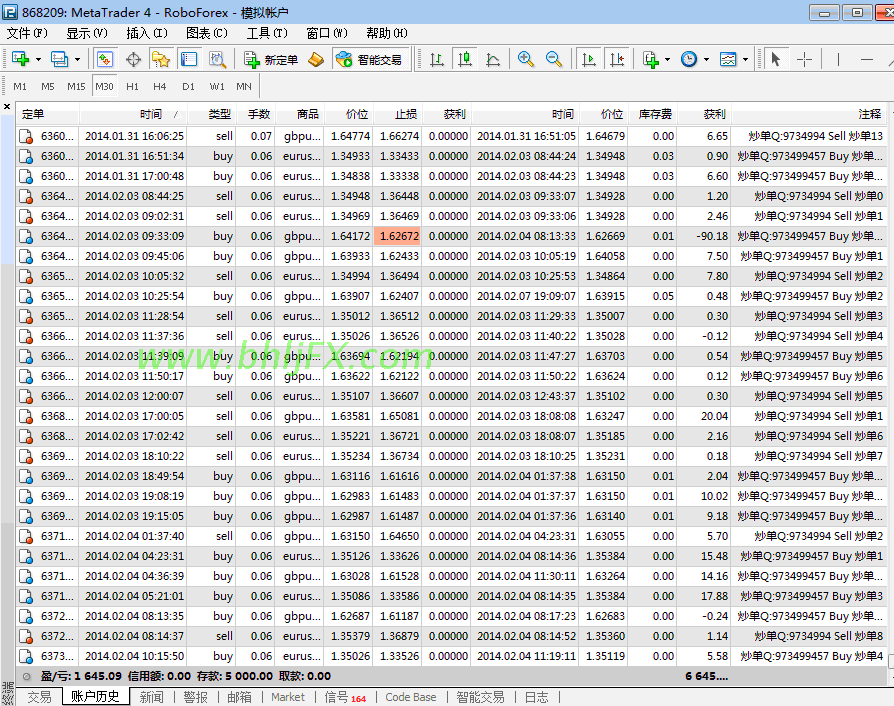
Task: Select the line chart icon
Action: [x=493, y=59]
